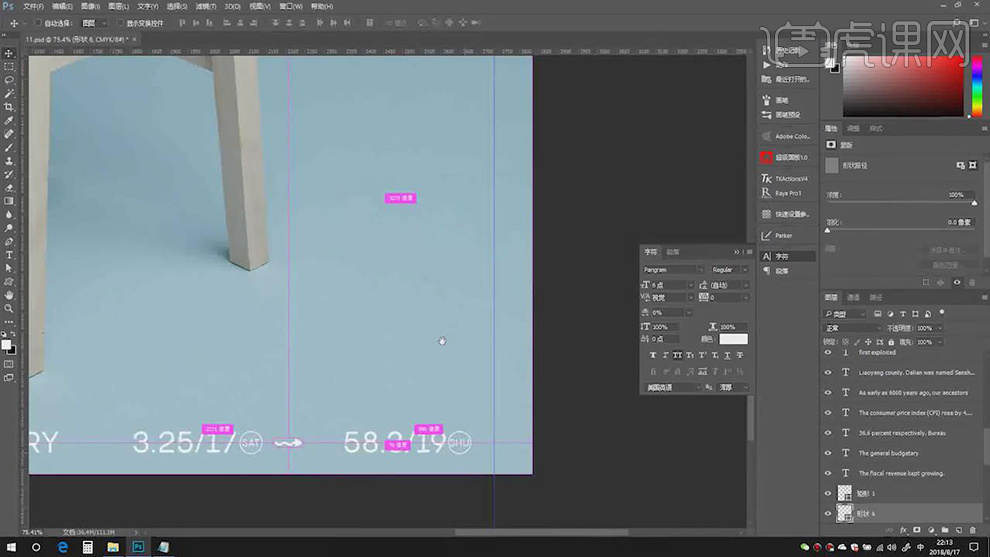Select the Crop tool

9,107
